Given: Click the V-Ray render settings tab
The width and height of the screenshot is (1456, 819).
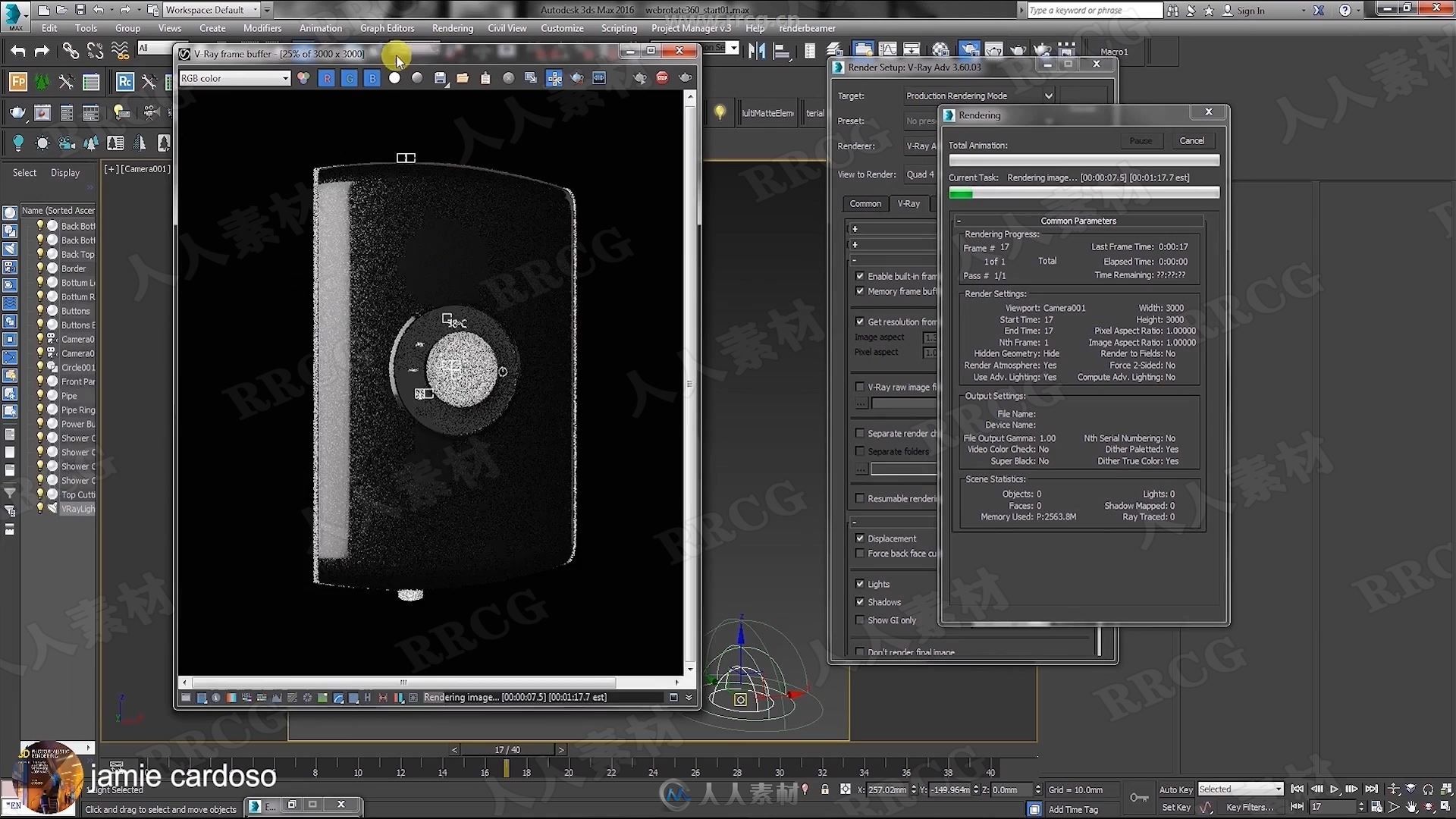Looking at the screenshot, I should (907, 203).
